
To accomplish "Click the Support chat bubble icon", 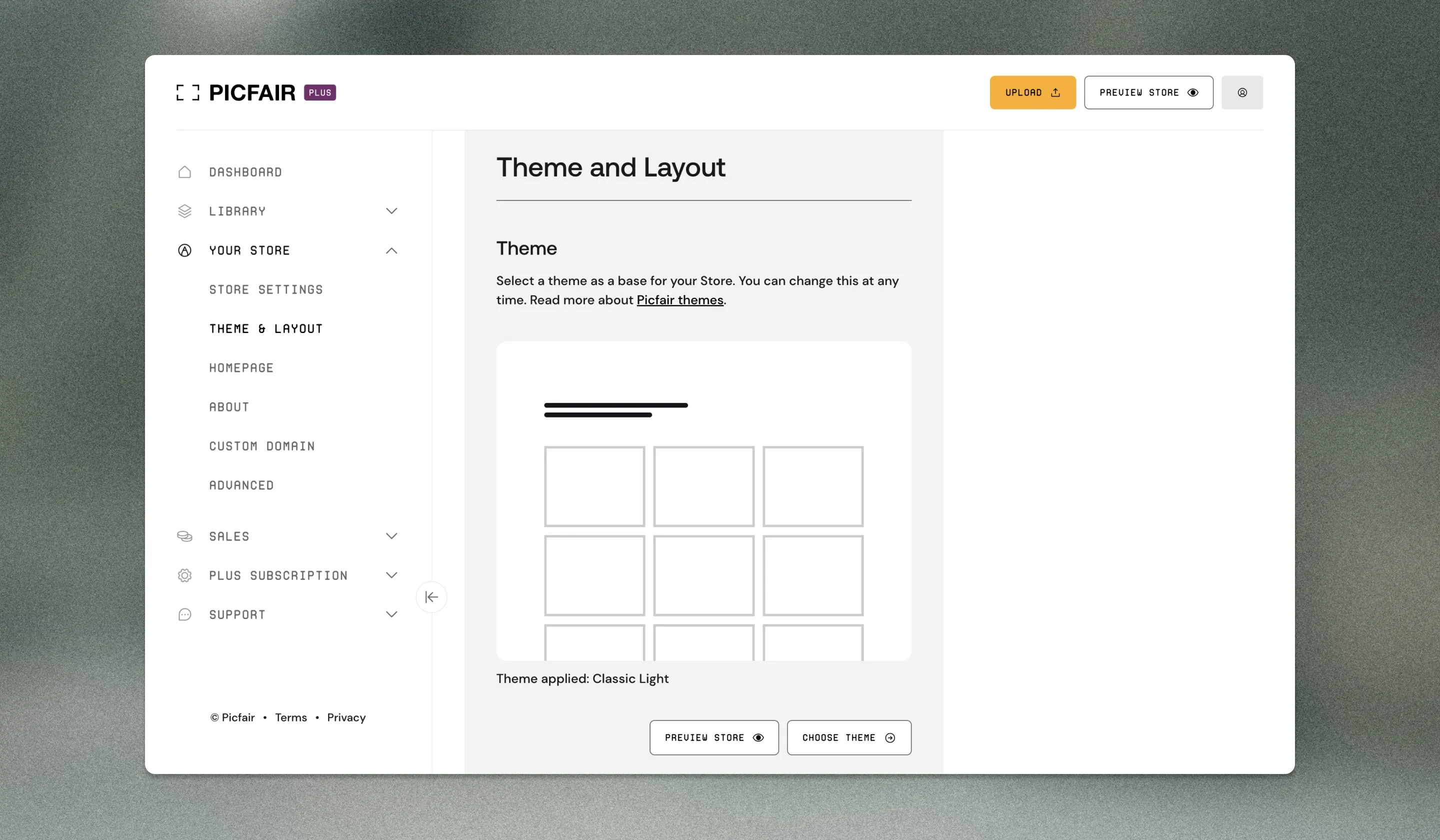I will coord(184,614).
